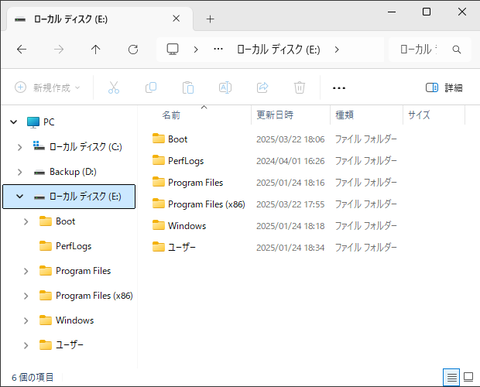
Task: Switch to details list view in status bar
Action: [452, 377]
